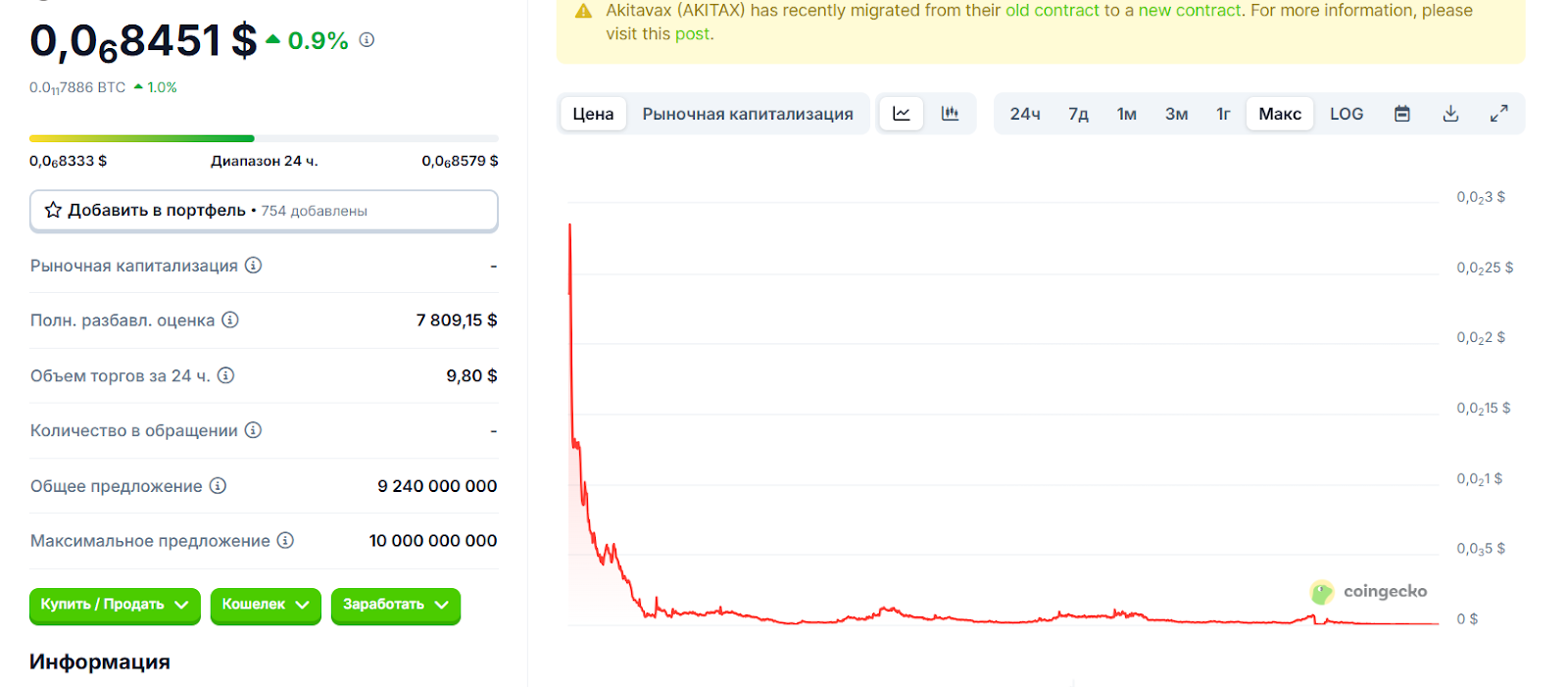
Task: Select the 1г time range
Action: (x=1223, y=114)
